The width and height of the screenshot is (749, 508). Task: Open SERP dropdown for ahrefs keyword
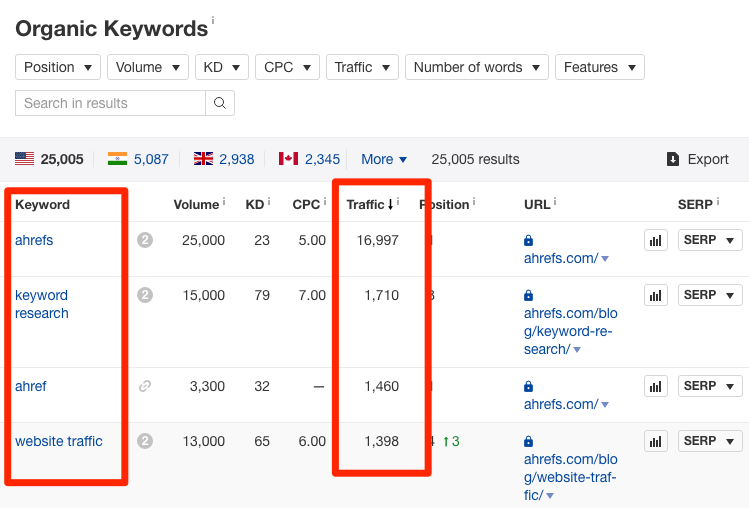point(710,240)
